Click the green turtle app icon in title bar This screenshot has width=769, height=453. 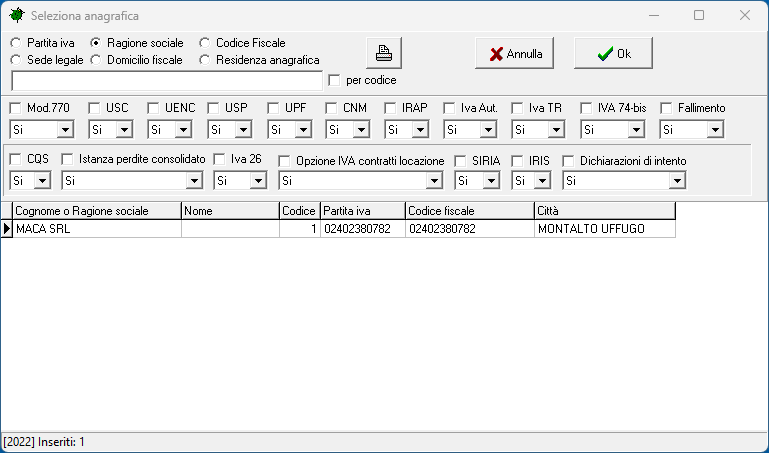point(16,16)
